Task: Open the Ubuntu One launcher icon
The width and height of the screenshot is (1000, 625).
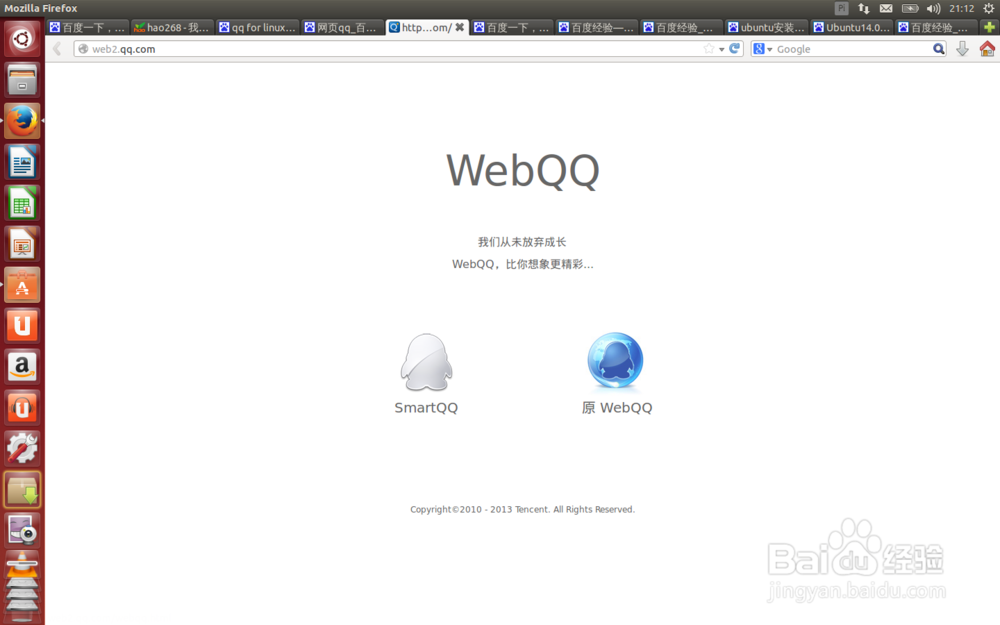Action: [22, 325]
